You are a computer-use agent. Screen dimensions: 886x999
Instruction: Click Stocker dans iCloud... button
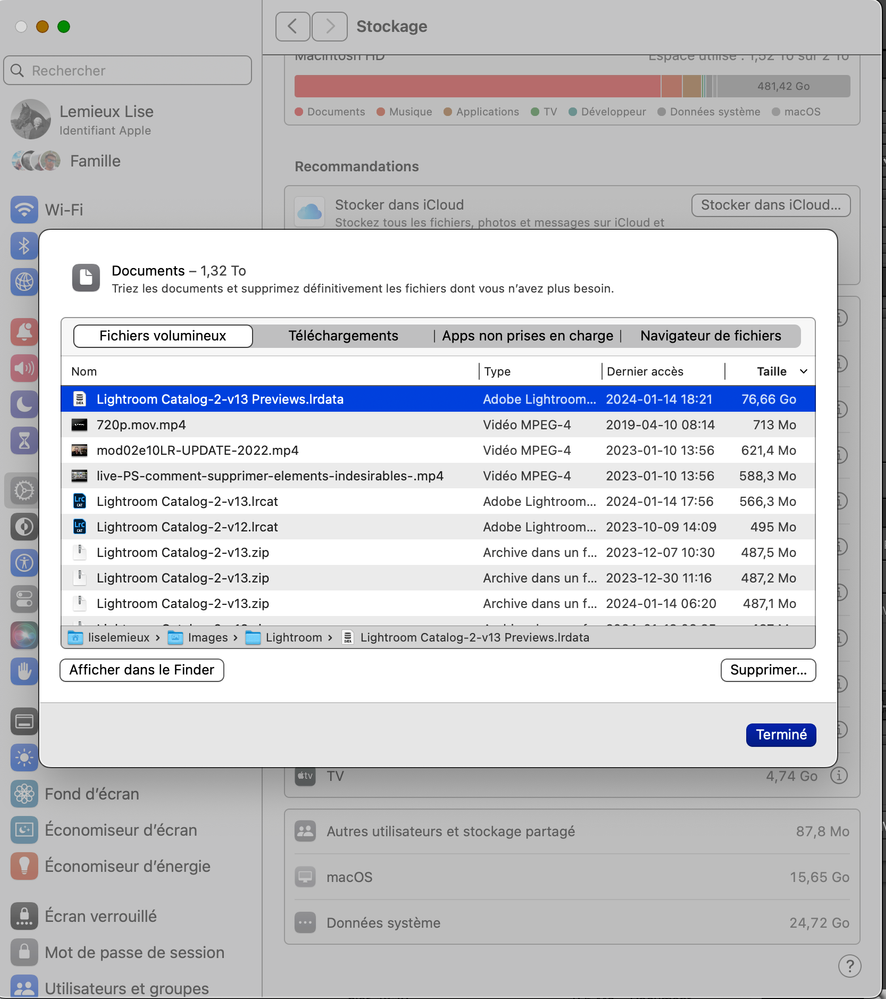pyautogui.click(x=771, y=205)
